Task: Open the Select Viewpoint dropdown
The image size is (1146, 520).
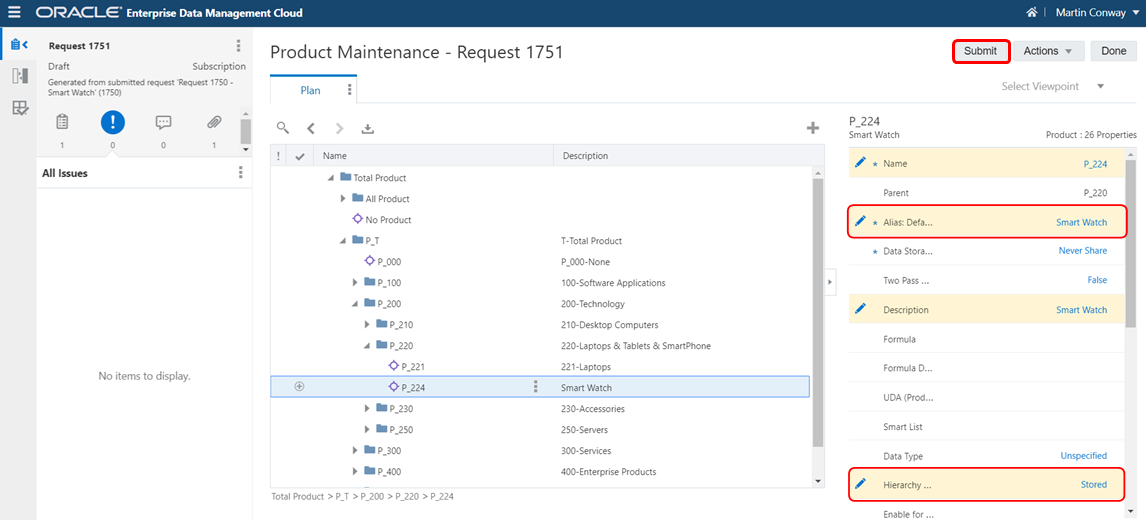Action: click(x=1052, y=86)
